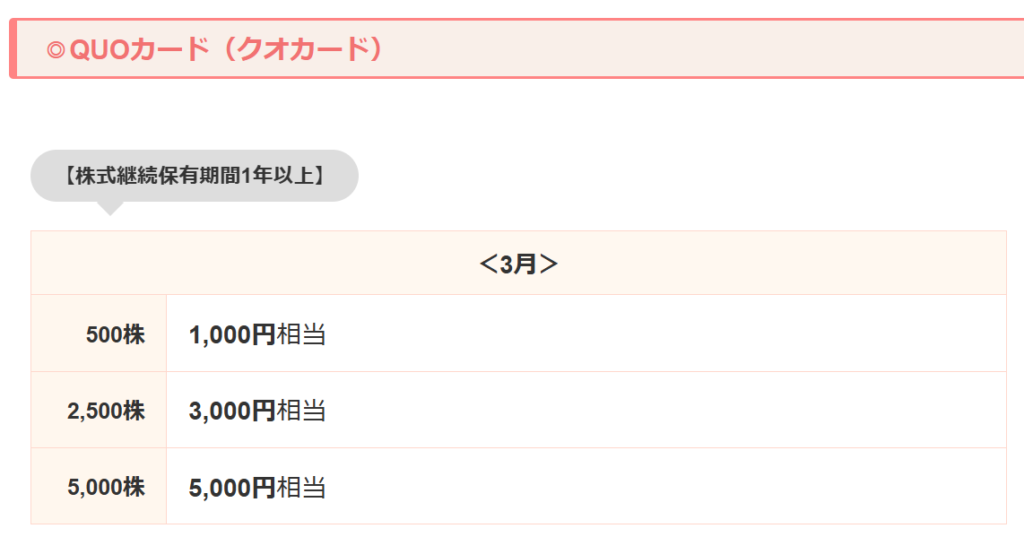Click the ◎ double-circle symbol in heading

tap(55, 50)
